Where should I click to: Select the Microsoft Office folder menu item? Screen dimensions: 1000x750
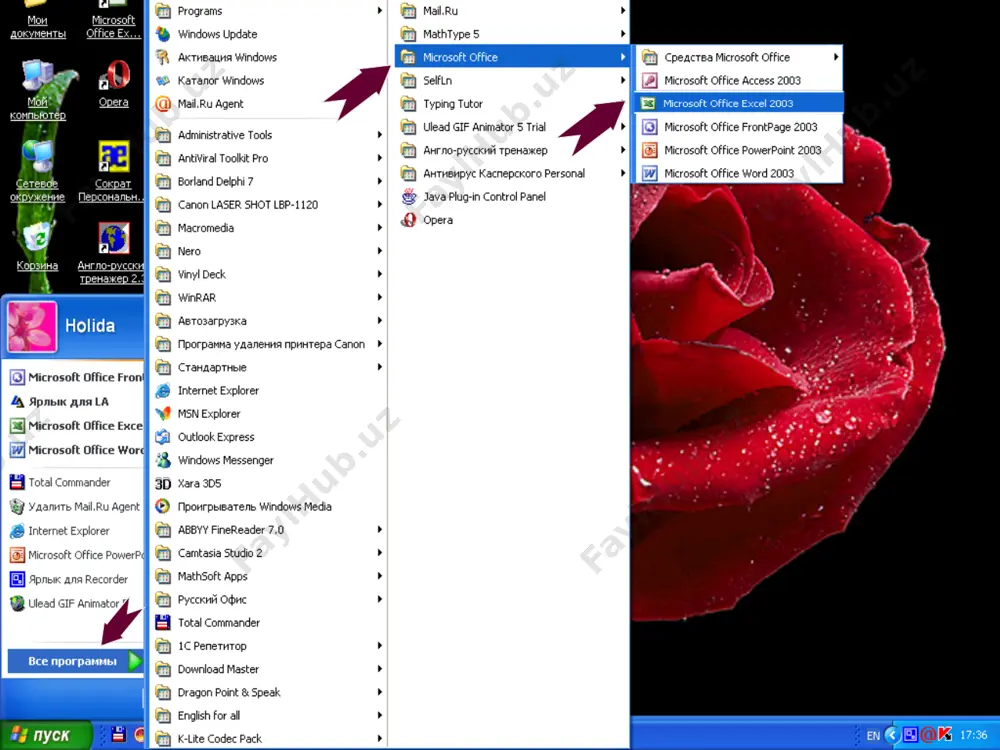pyautogui.click(x=512, y=57)
